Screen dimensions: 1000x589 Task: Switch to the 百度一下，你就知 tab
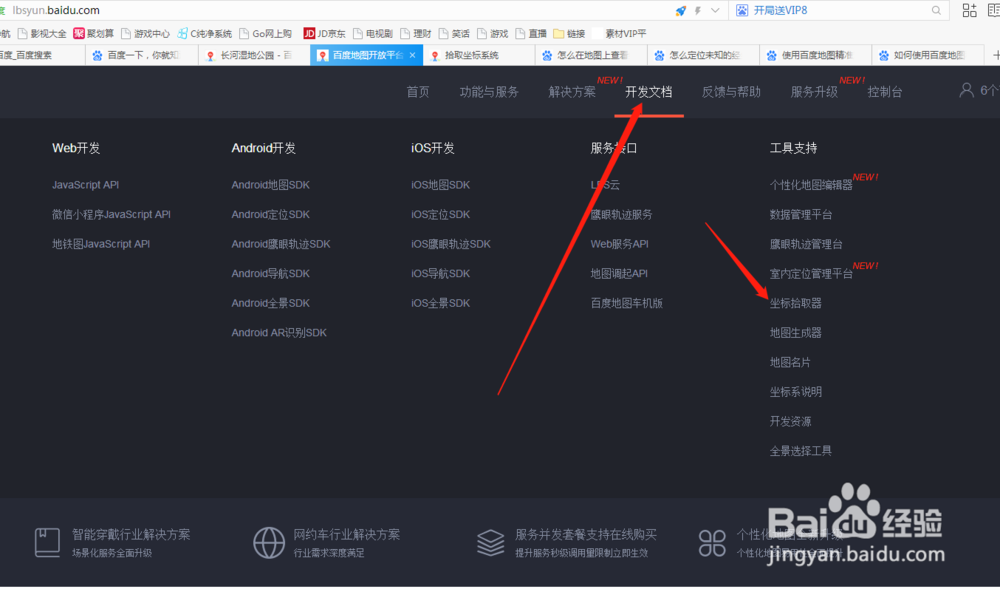click(x=142, y=55)
